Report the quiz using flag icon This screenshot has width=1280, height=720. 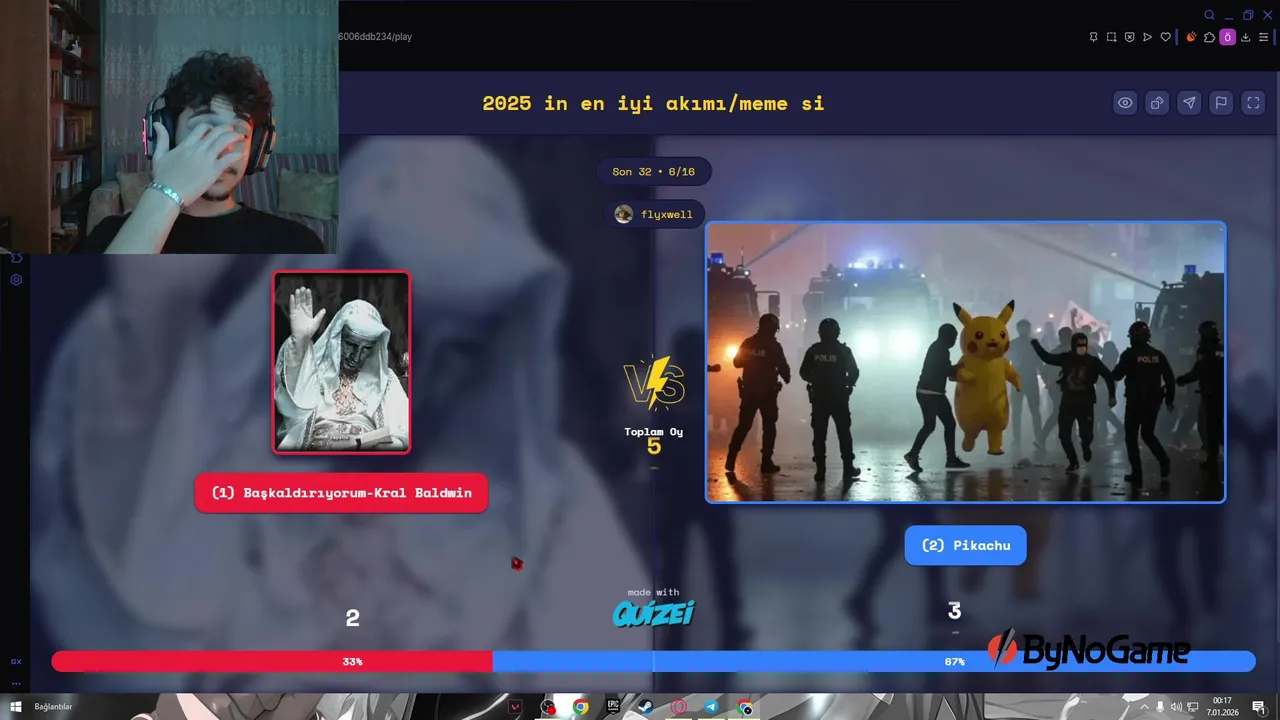(1221, 102)
